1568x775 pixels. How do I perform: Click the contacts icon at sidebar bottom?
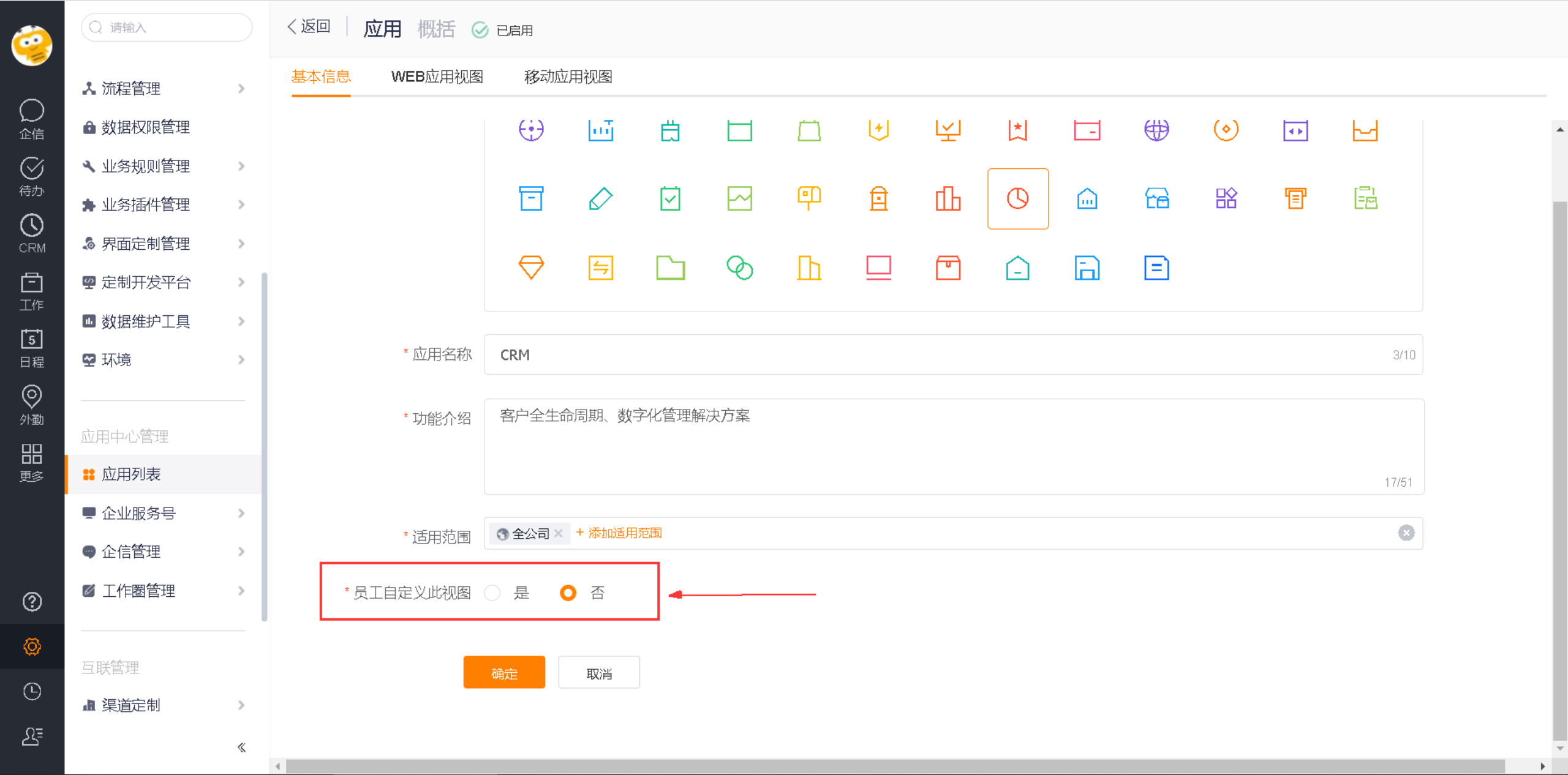tap(32, 736)
